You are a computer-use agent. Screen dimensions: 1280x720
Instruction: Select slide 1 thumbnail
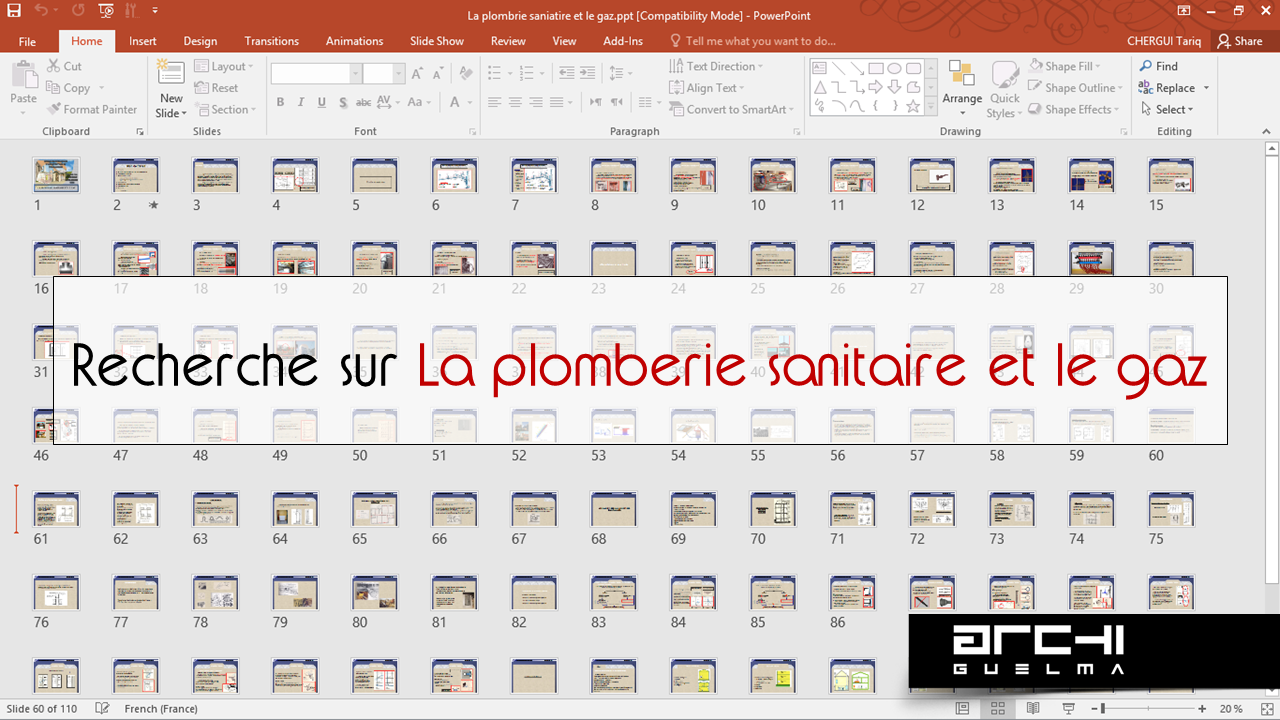coord(56,175)
